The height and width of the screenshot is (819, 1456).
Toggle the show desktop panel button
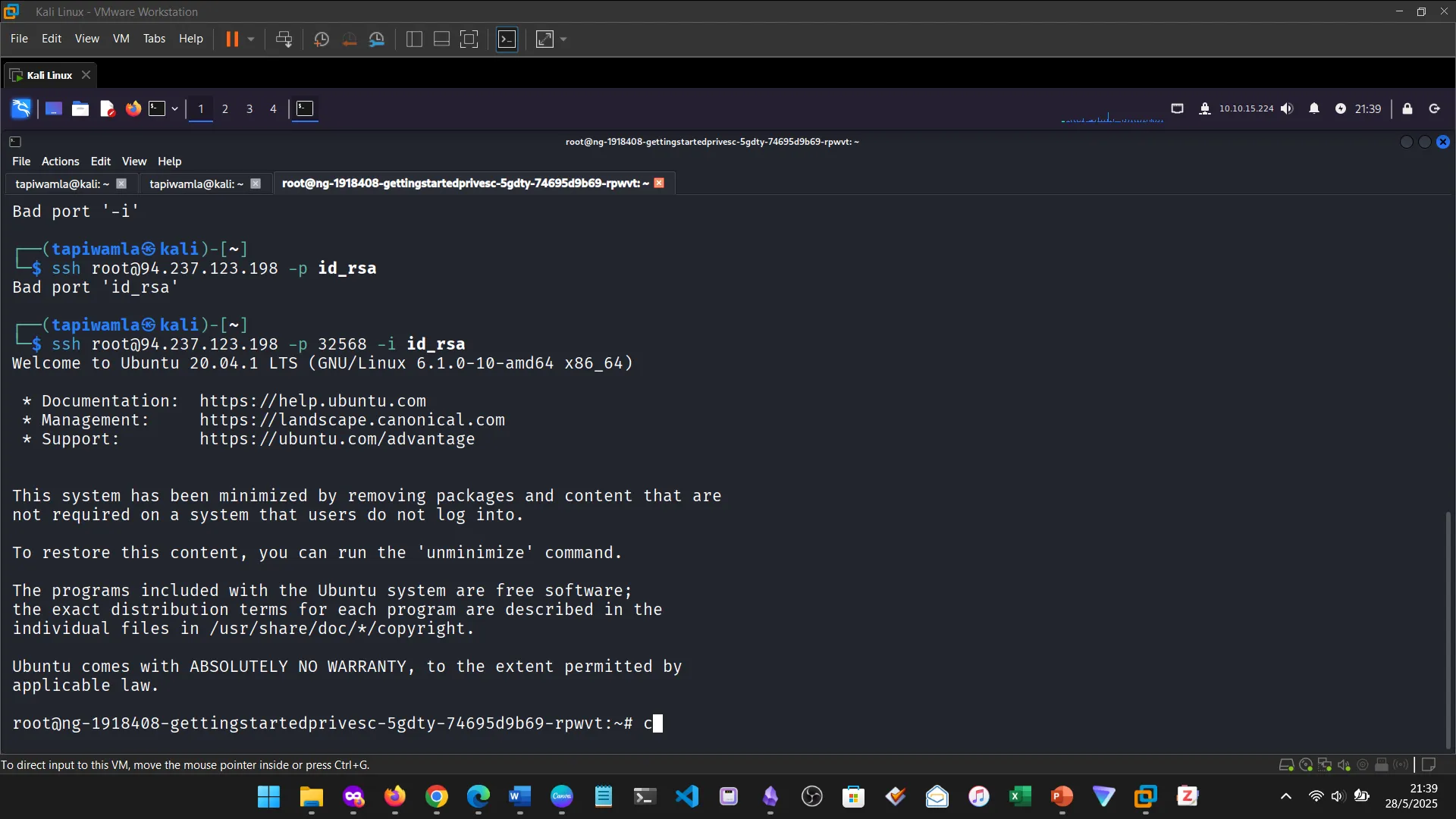(53, 108)
